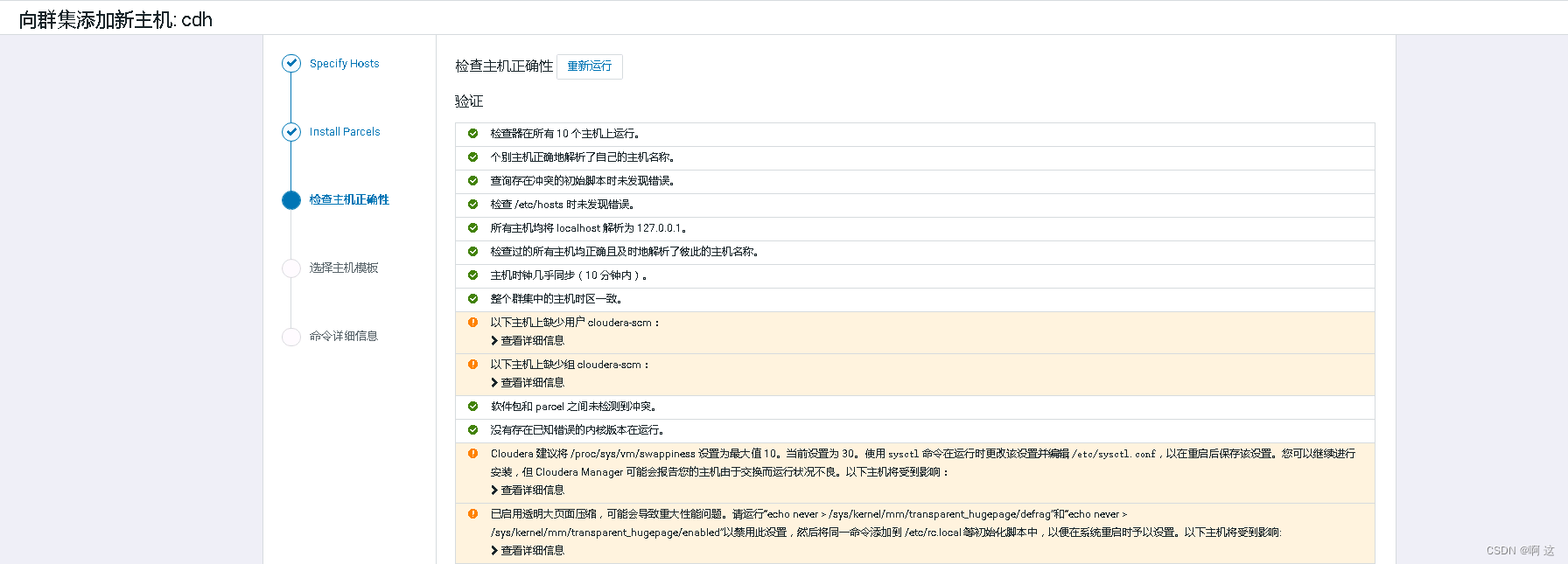This screenshot has width=1568, height=564.
Task: Click green check icon for 主机时区一致 row
Action: [472, 299]
